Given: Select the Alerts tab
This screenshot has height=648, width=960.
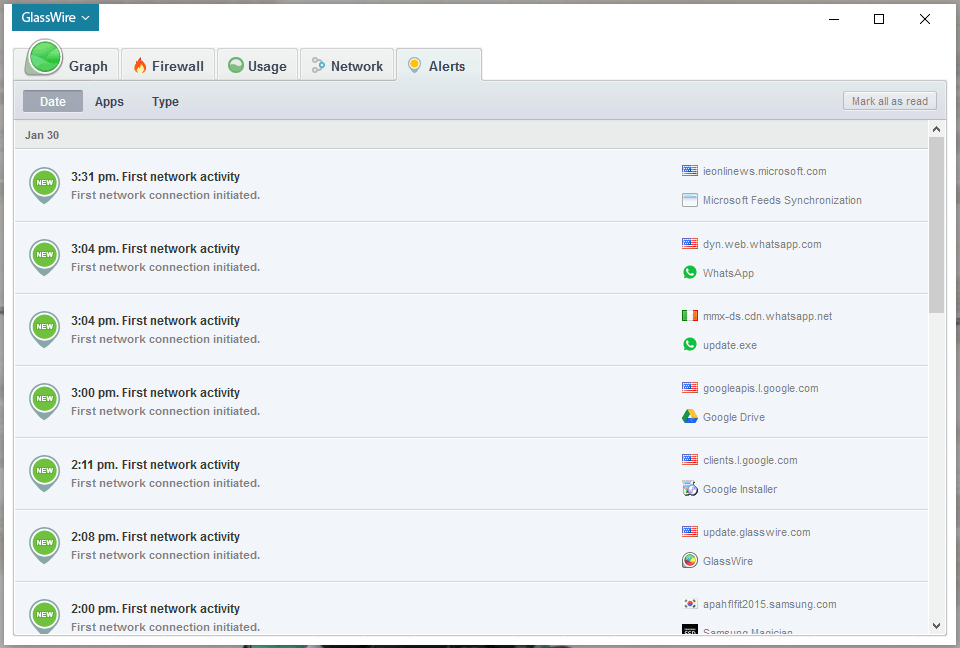Looking at the screenshot, I should (x=439, y=65).
